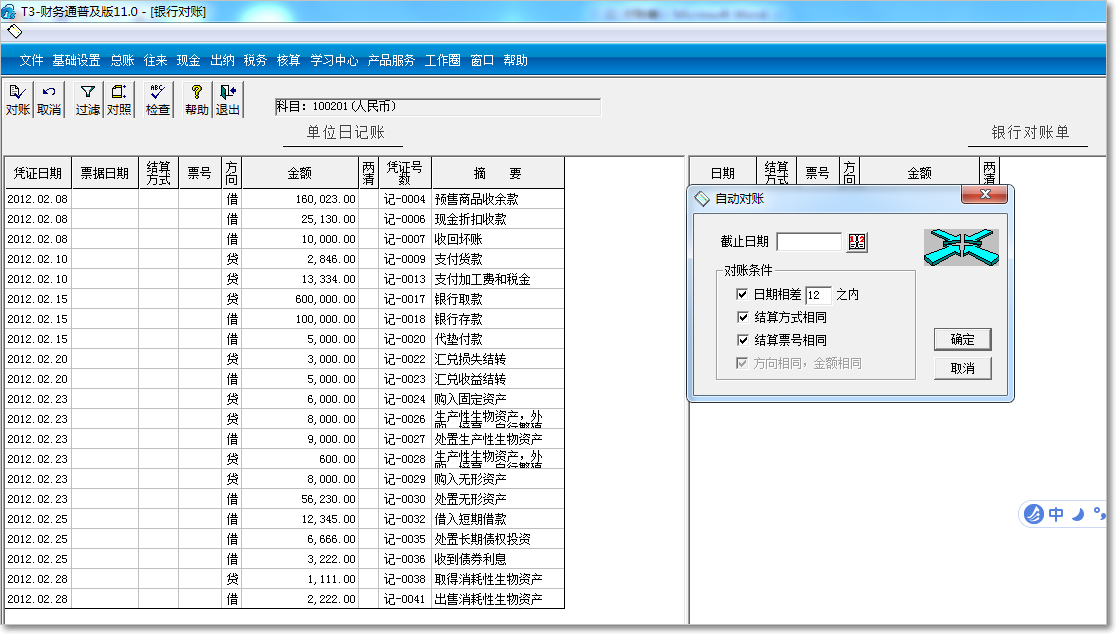
Task: Click the 退出 exit toolbar icon
Action: [x=229, y=99]
